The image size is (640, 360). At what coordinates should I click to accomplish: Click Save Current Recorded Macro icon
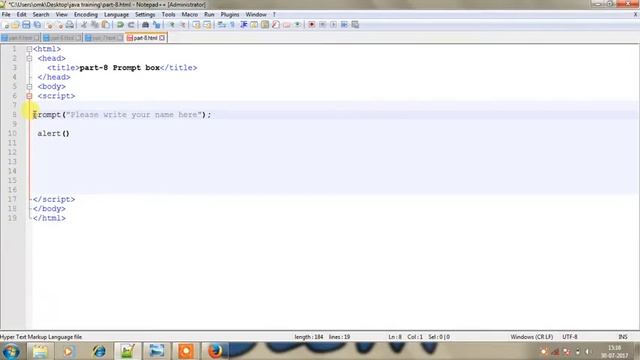tap(355, 25)
